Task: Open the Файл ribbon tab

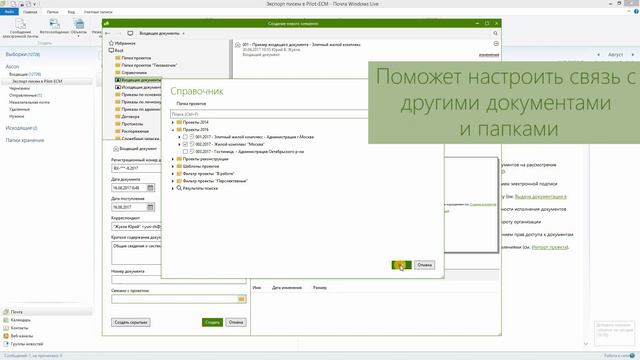Action: click(x=9, y=12)
